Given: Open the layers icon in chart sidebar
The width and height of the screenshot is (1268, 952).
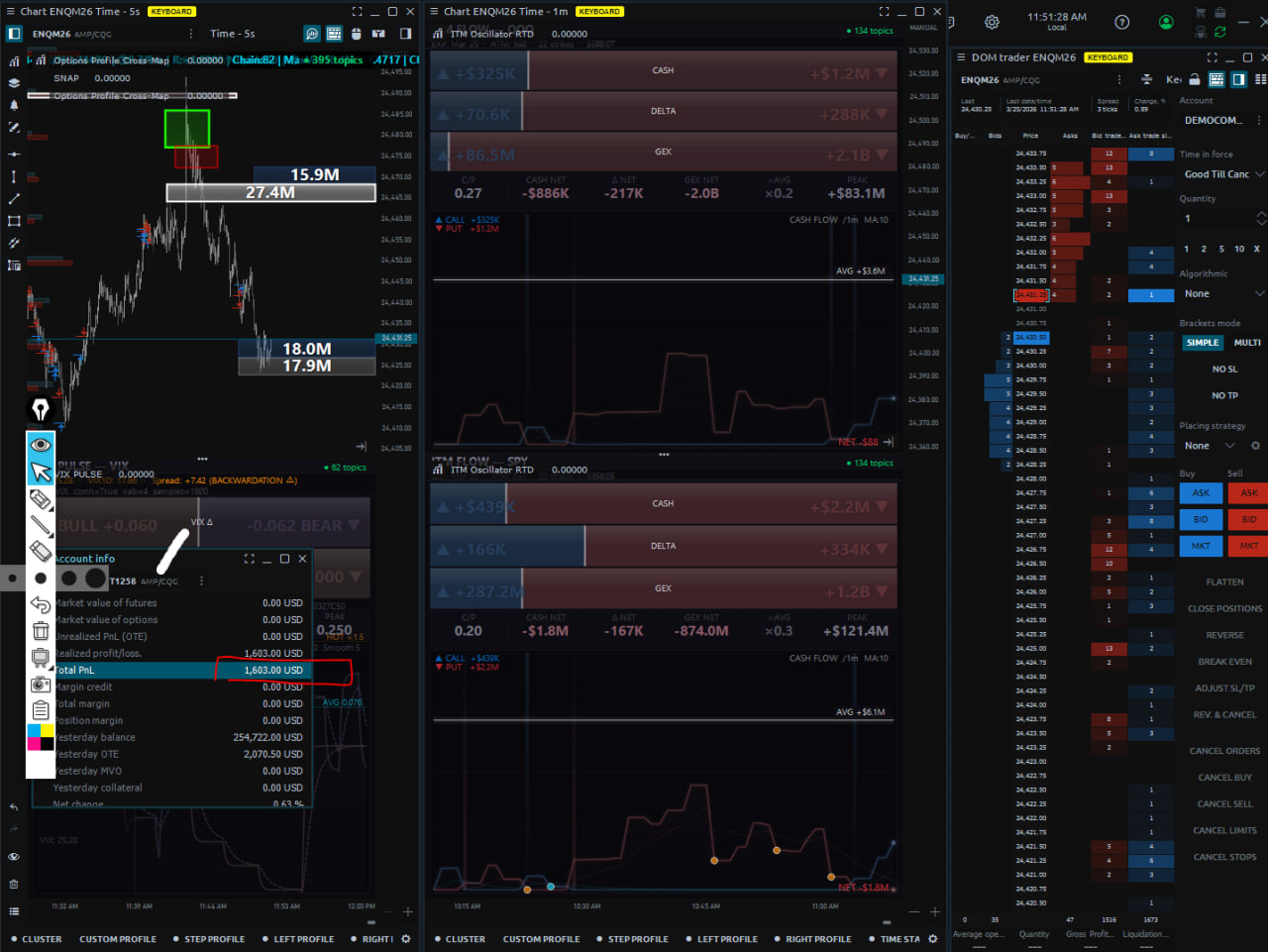Looking at the screenshot, I should pyautogui.click(x=14, y=83).
